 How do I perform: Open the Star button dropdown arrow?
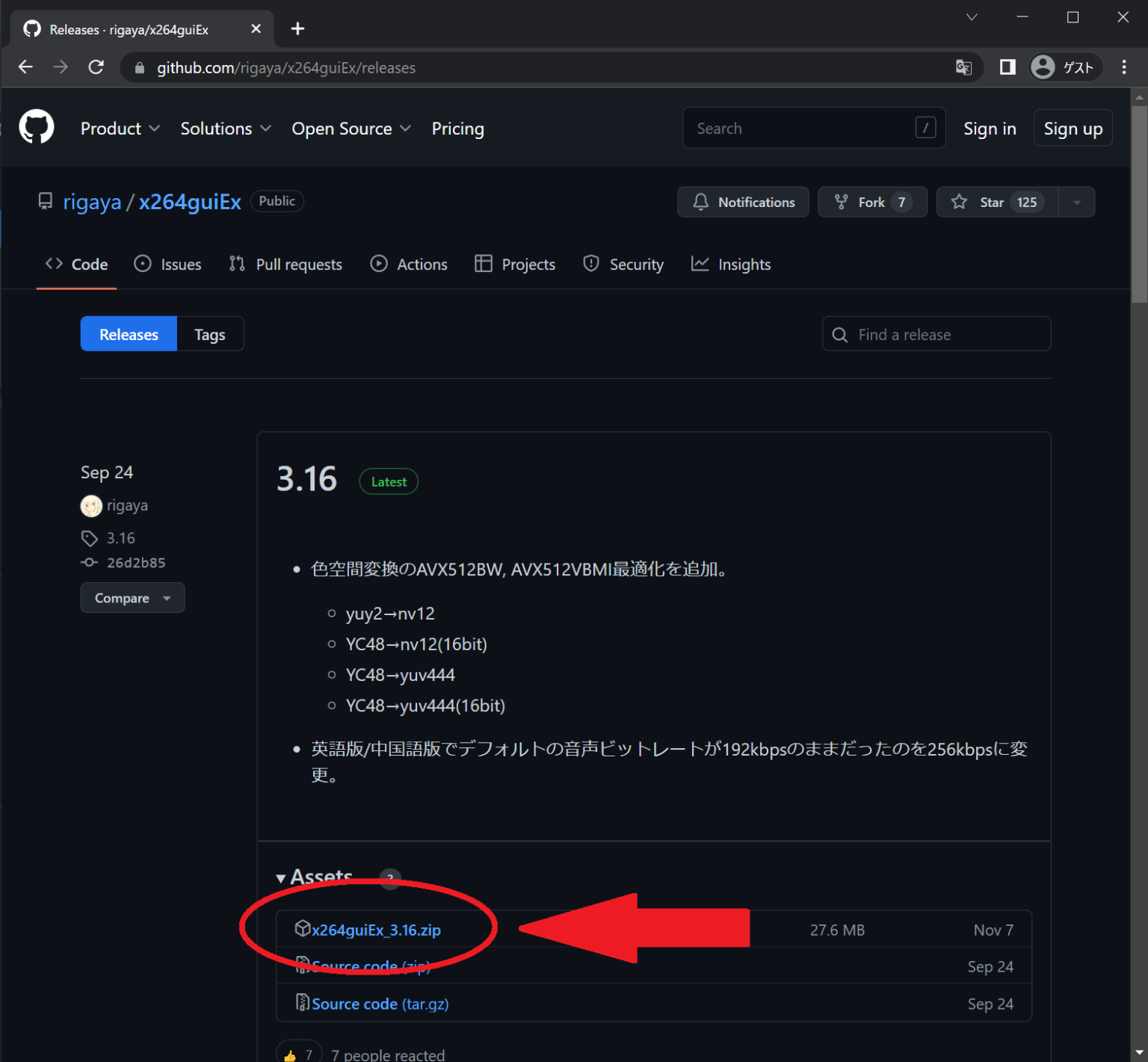(x=1076, y=202)
